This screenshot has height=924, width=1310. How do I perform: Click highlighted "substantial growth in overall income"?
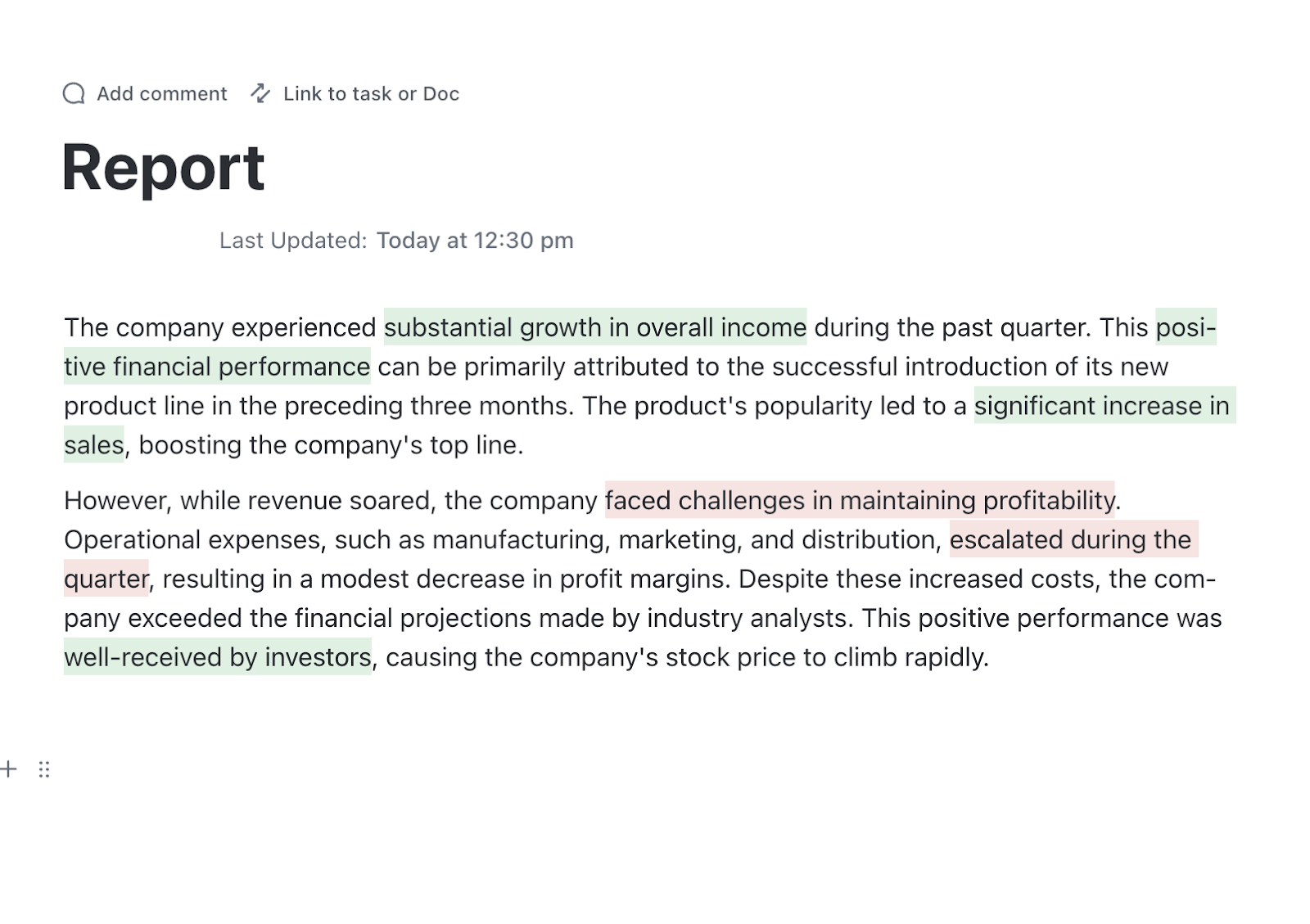pos(594,327)
